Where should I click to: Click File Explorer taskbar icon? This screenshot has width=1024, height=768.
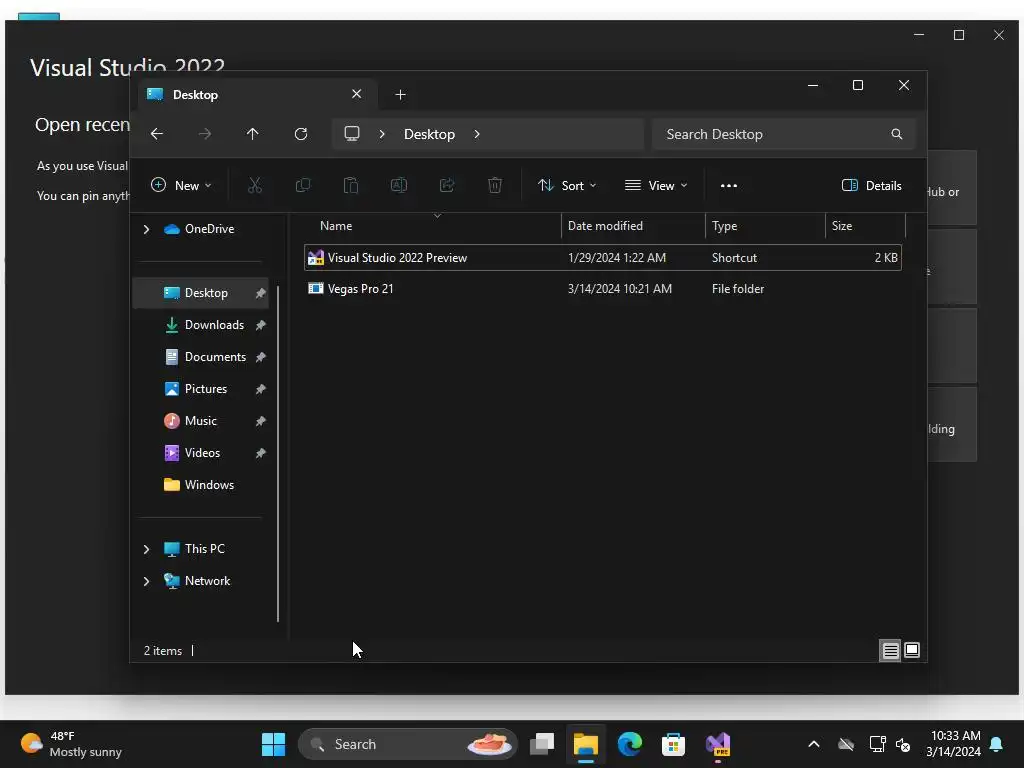click(x=586, y=744)
